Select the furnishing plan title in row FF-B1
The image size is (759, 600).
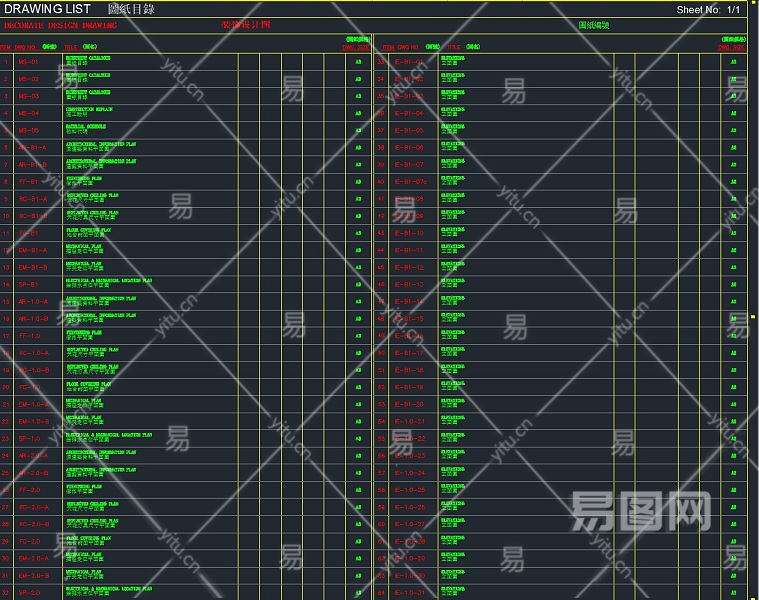pyautogui.click(x=84, y=178)
